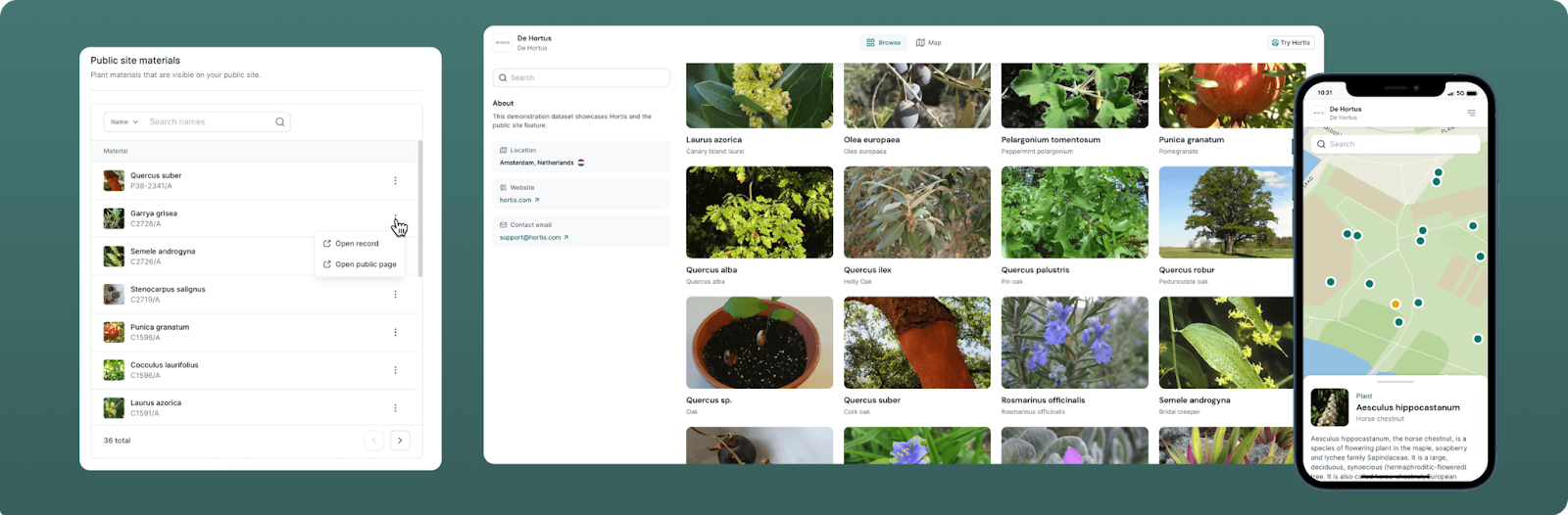Screen dimensions: 1568x515
Task: Open the three-dot menu for Cocculus laurifolius
Action: (396, 370)
